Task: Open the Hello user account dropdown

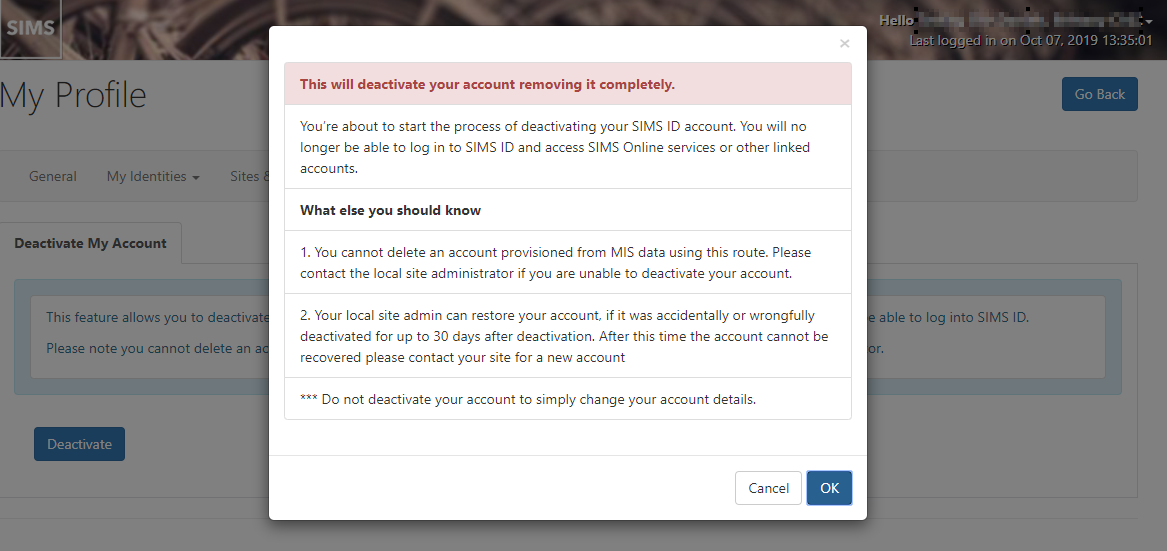Action: [x=1016, y=21]
